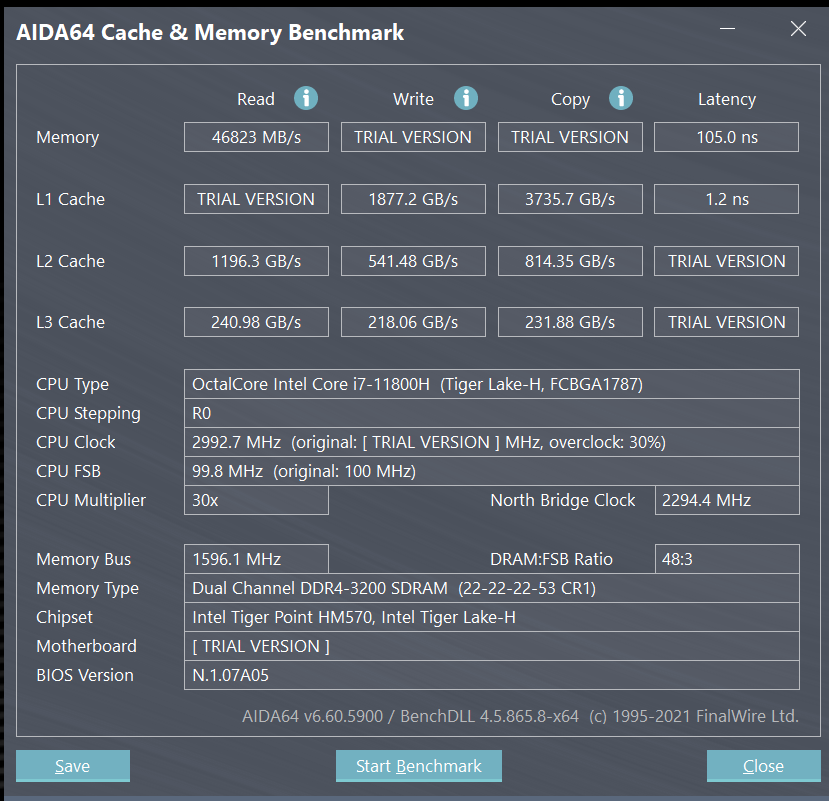Viewport: 829px width, 801px height.
Task: Click the CPU Stepping value R0
Action: click(x=492, y=413)
